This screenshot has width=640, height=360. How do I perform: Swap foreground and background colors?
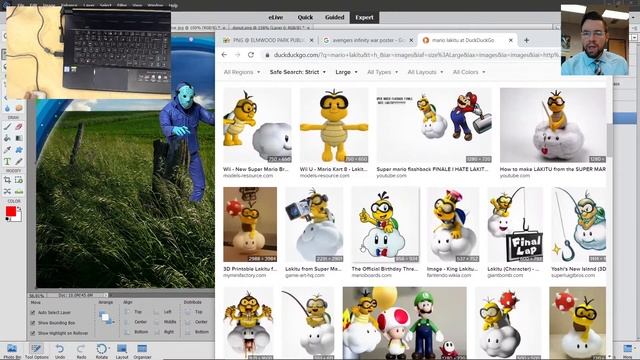[19, 209]
